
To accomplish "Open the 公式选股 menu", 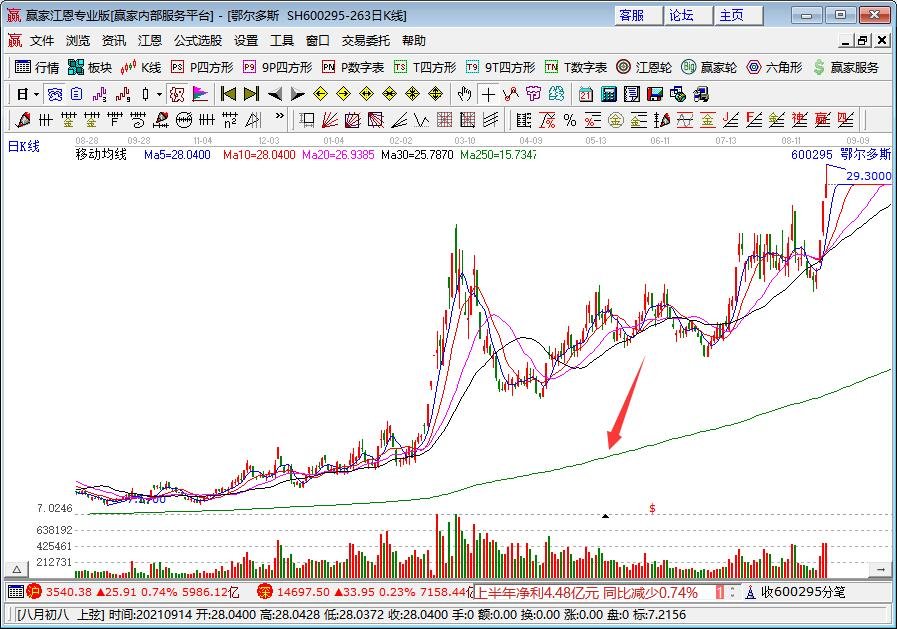I will (198, 41).
